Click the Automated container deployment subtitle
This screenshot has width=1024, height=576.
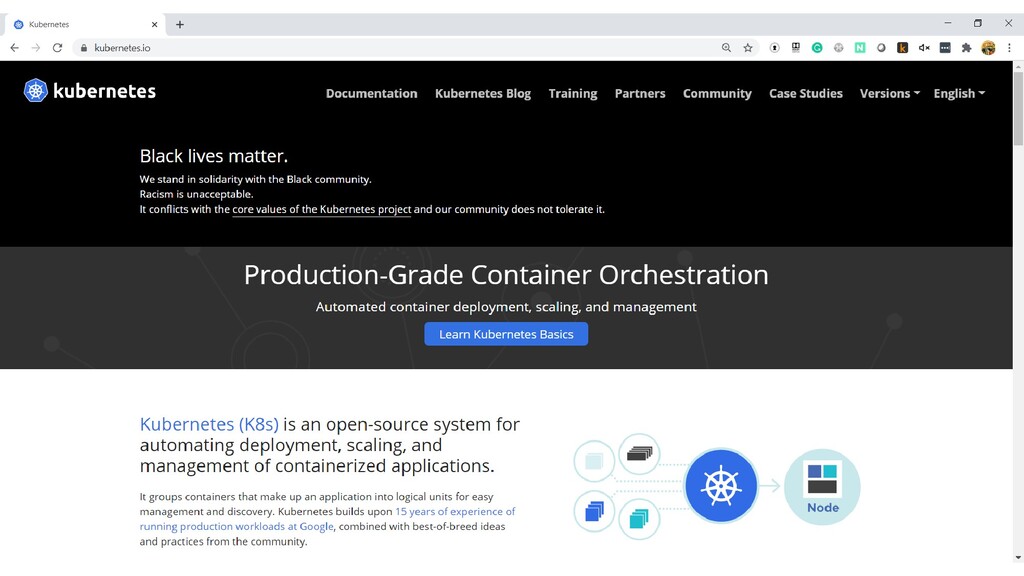click(x=506, y=307)
